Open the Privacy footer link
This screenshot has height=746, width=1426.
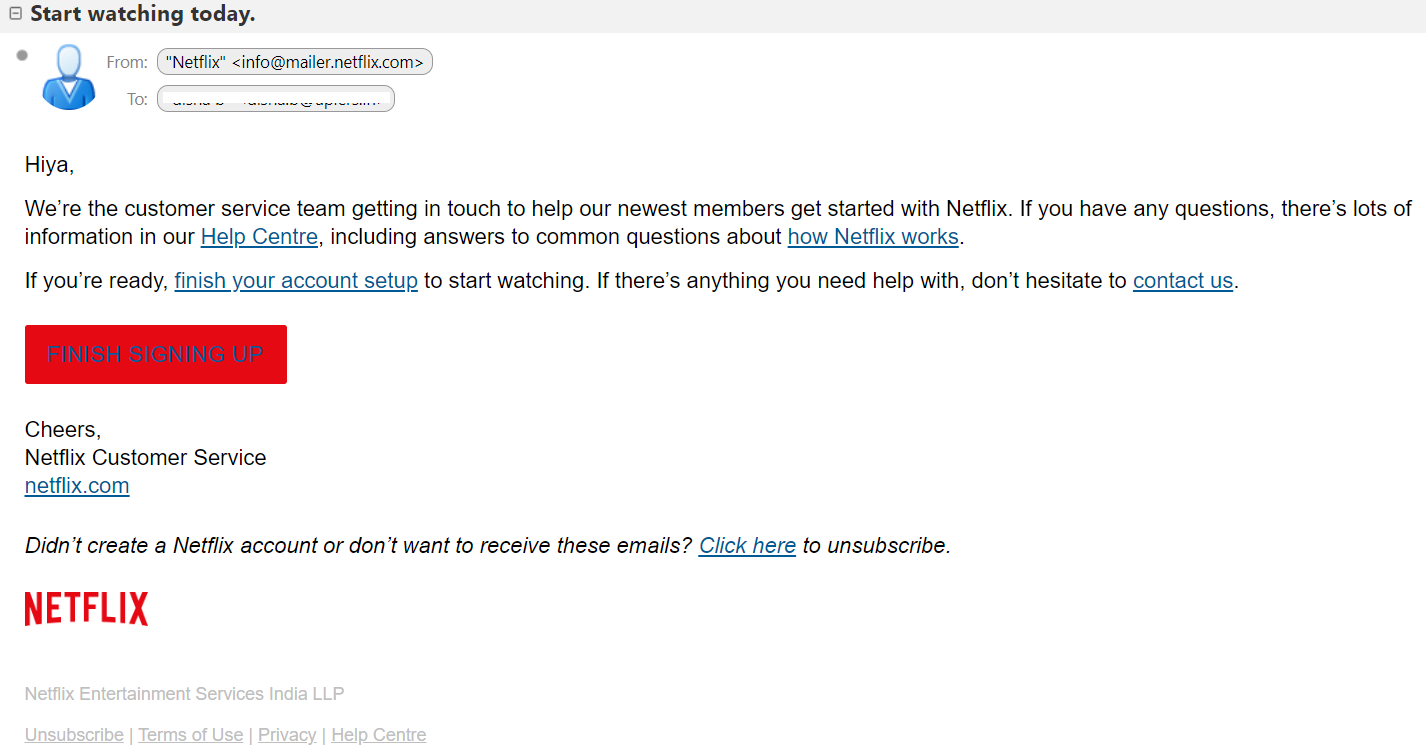[x=287, y=735]
